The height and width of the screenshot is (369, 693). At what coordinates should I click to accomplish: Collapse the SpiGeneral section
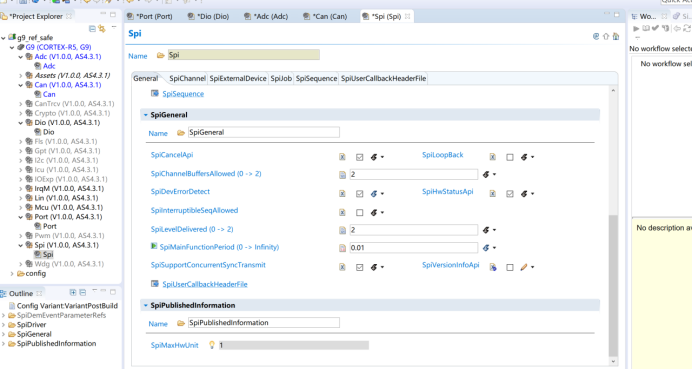(x=145, y=115)
